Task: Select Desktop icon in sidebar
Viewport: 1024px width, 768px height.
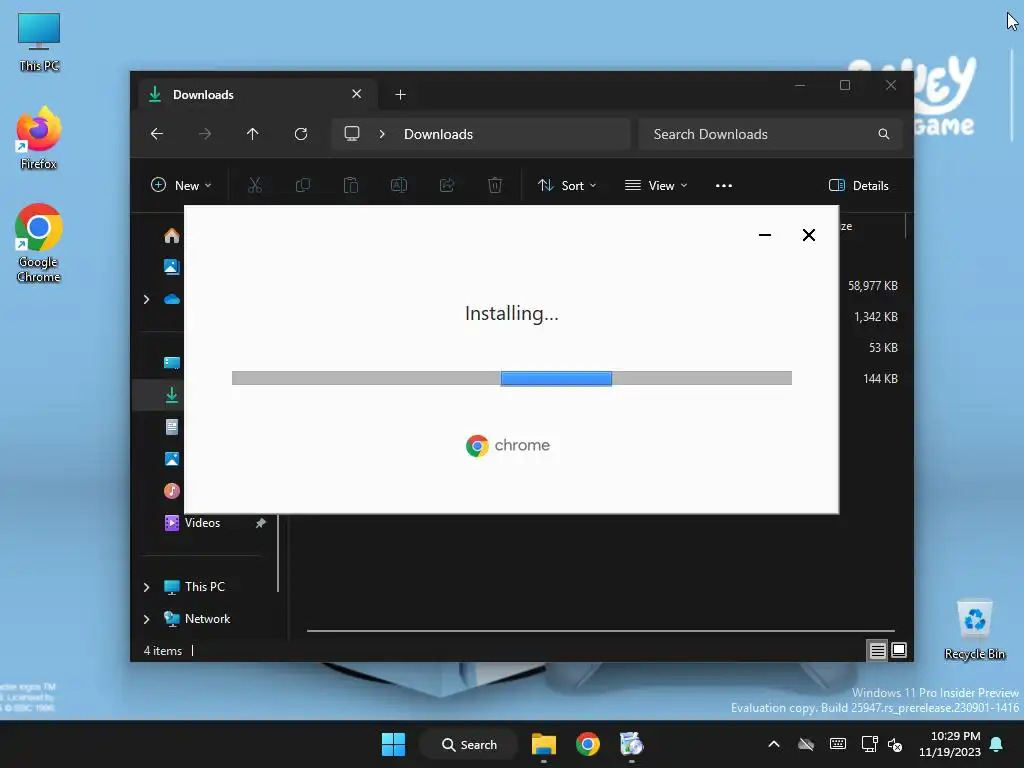Action: [x=172, y=362]
